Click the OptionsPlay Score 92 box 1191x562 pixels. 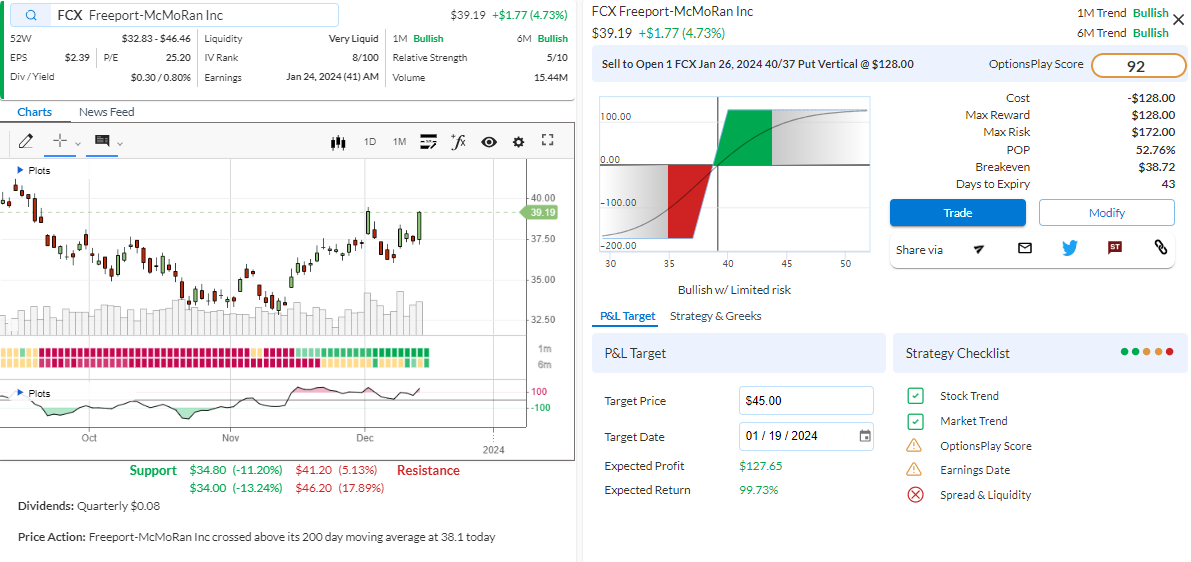pyautogui.click(x=1139, y=66)
